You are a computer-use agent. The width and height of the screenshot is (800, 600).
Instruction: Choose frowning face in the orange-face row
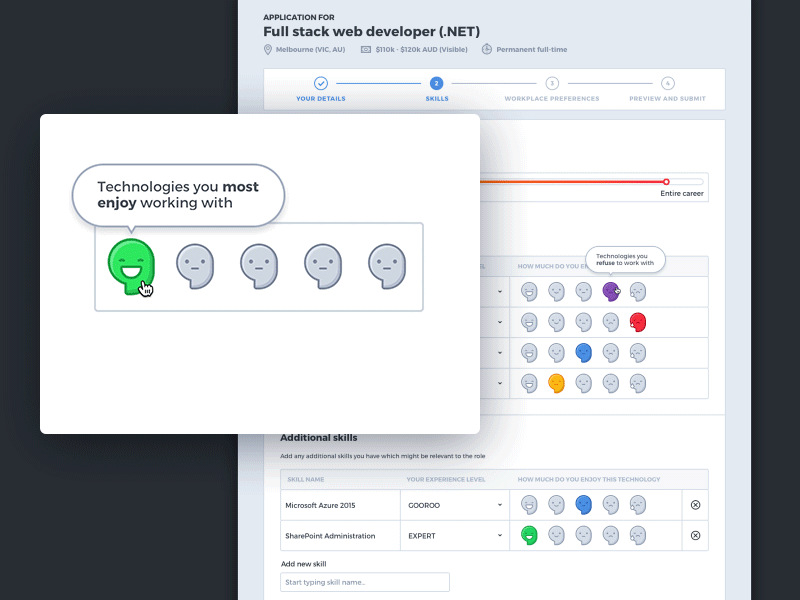[611, 383]
